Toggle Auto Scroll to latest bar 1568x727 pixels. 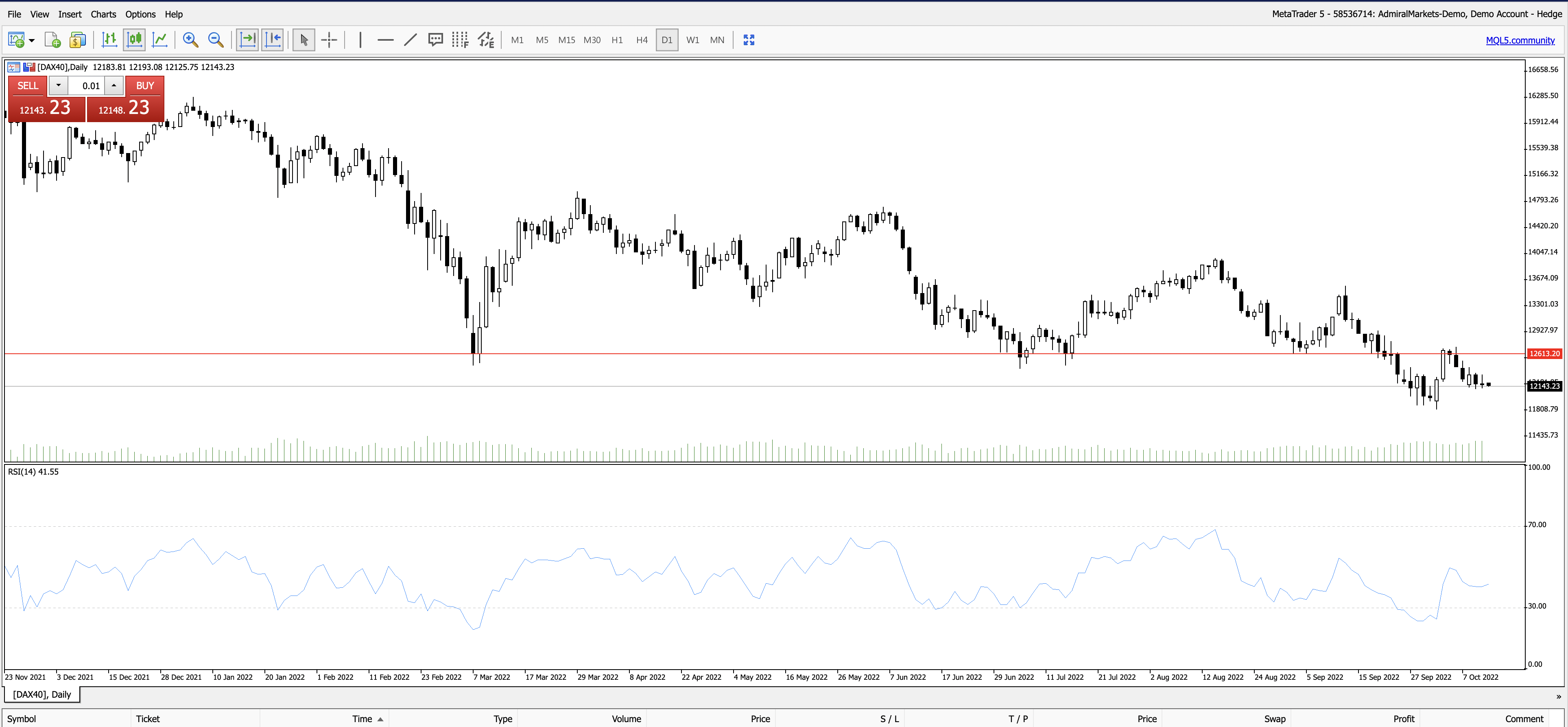247,40
